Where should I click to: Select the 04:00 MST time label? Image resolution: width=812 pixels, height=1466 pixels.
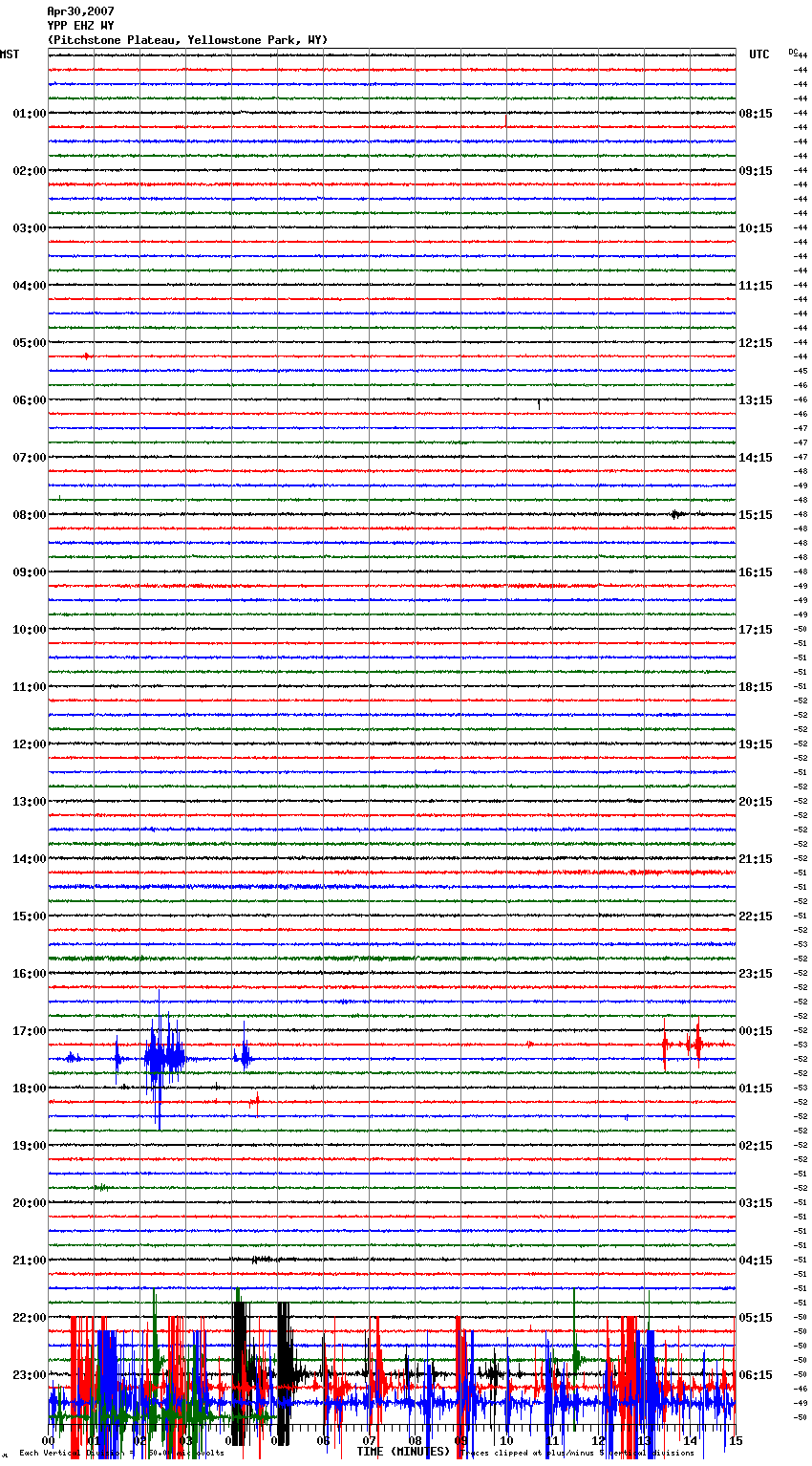click(29, 286)
